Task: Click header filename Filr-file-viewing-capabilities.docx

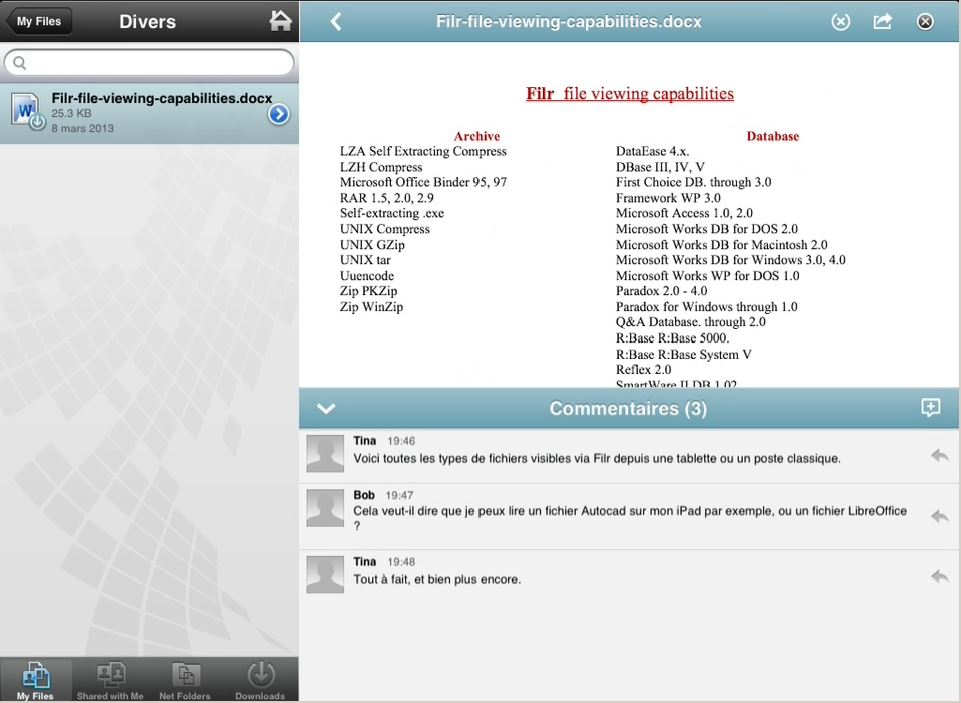Action: [x=569, y=21]
